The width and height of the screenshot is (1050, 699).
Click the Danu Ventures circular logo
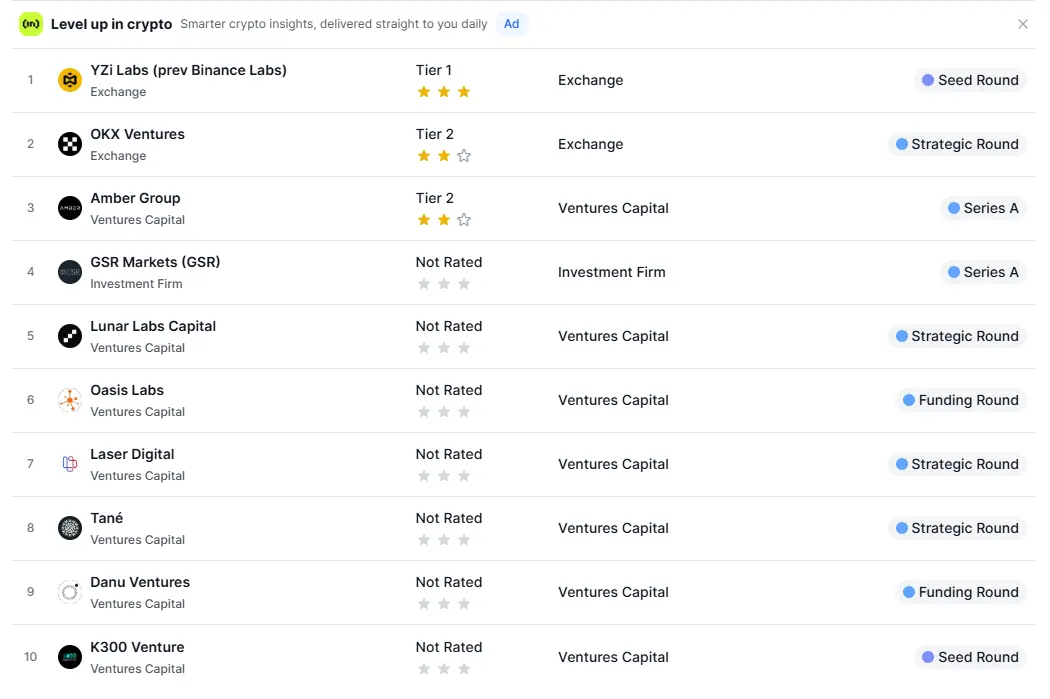point(70,592)
